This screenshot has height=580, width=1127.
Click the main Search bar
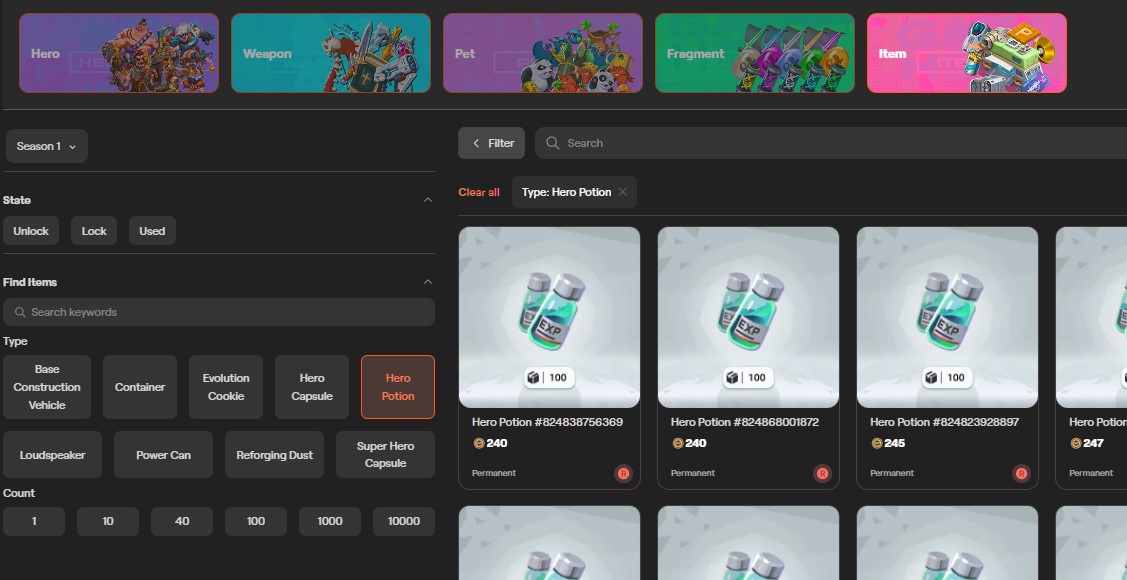[x=831, y=143]
